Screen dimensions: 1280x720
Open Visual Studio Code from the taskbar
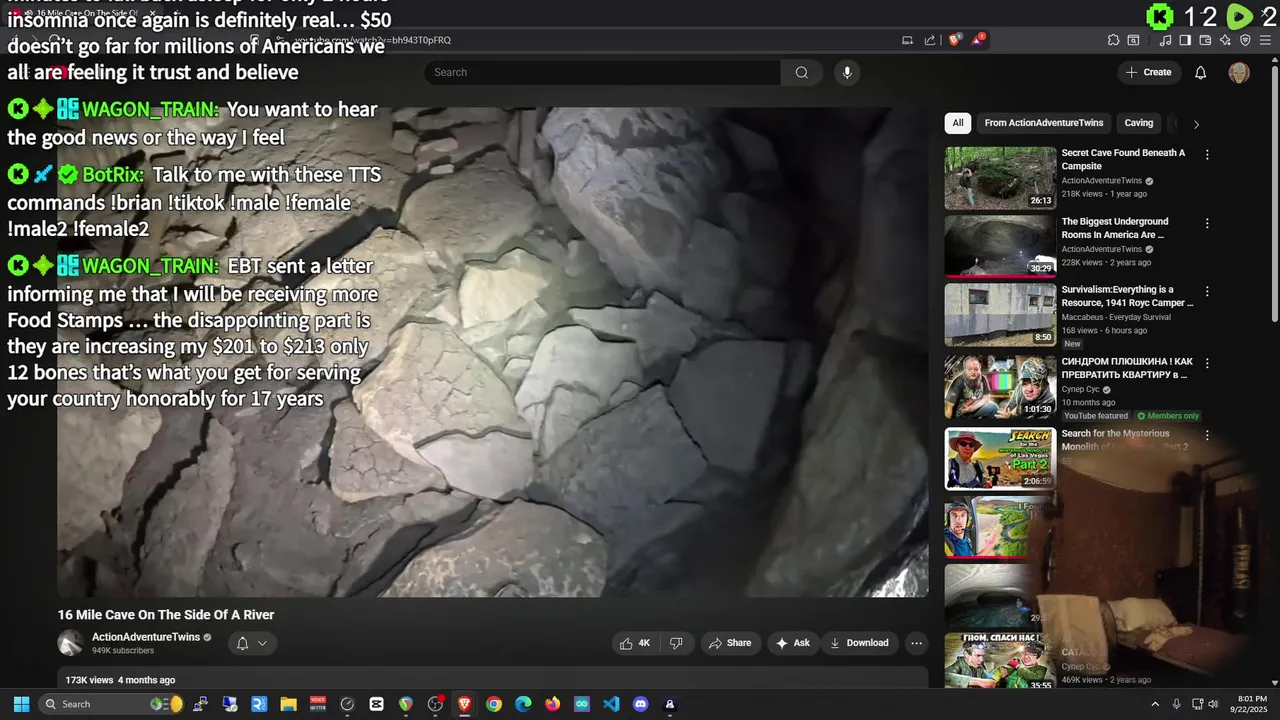611,704
